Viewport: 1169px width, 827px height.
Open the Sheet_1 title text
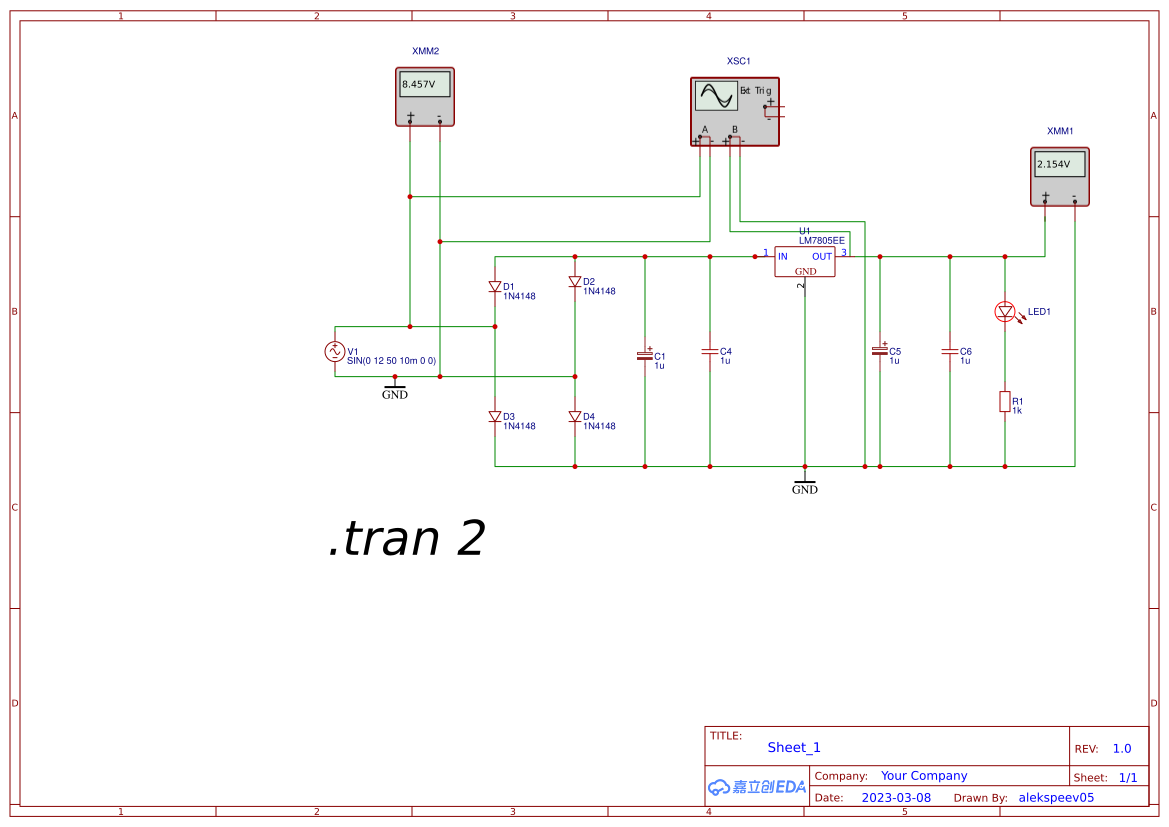pos(793,747)
